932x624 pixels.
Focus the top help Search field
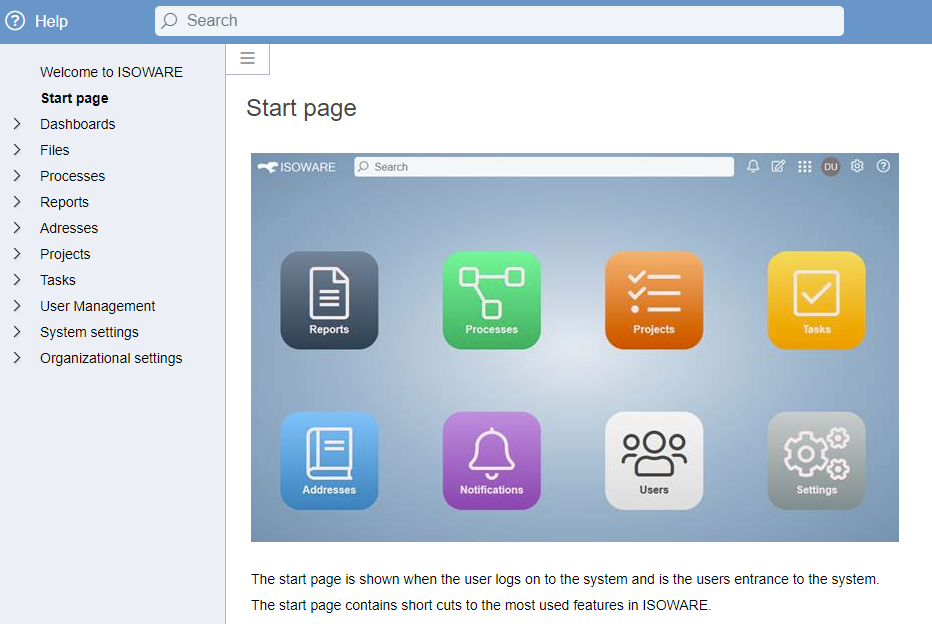coord(499,21)
